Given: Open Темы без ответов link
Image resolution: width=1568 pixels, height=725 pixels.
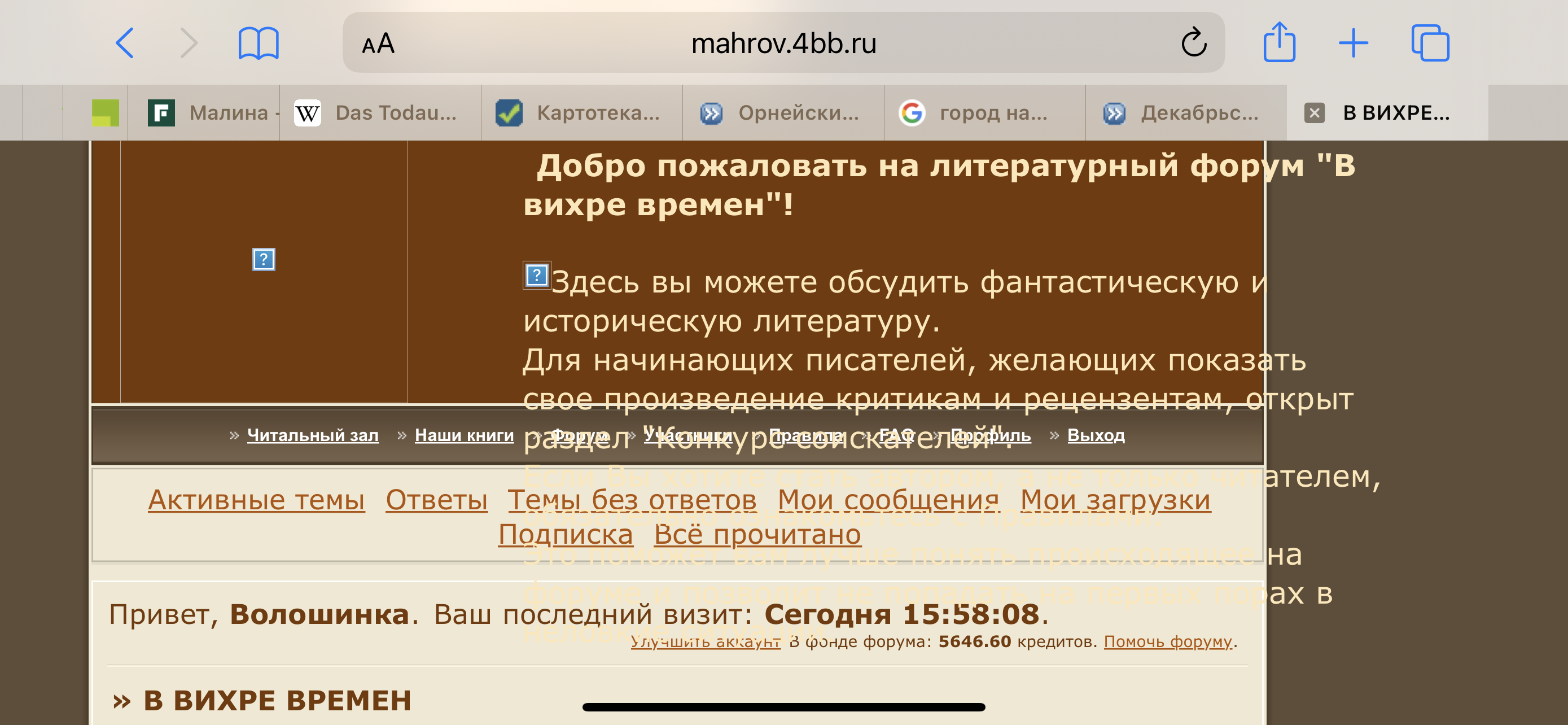Looking at the screenshot, I should (632, 500).
